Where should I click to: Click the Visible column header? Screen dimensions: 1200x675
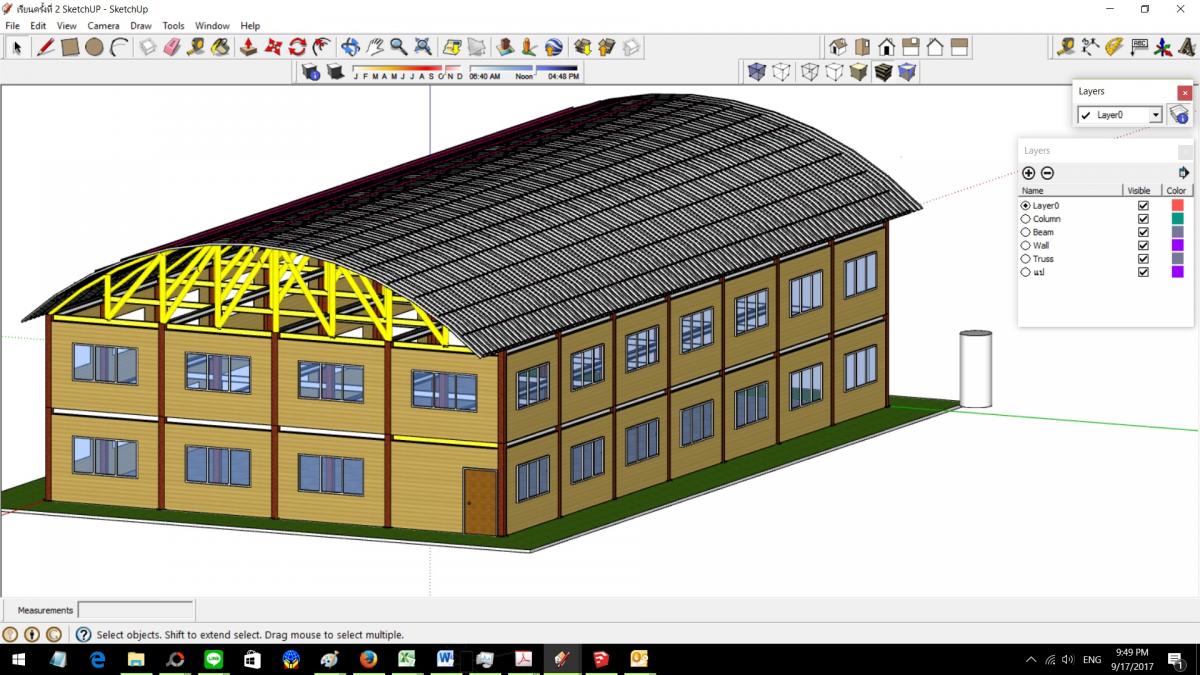[1142, 190]
